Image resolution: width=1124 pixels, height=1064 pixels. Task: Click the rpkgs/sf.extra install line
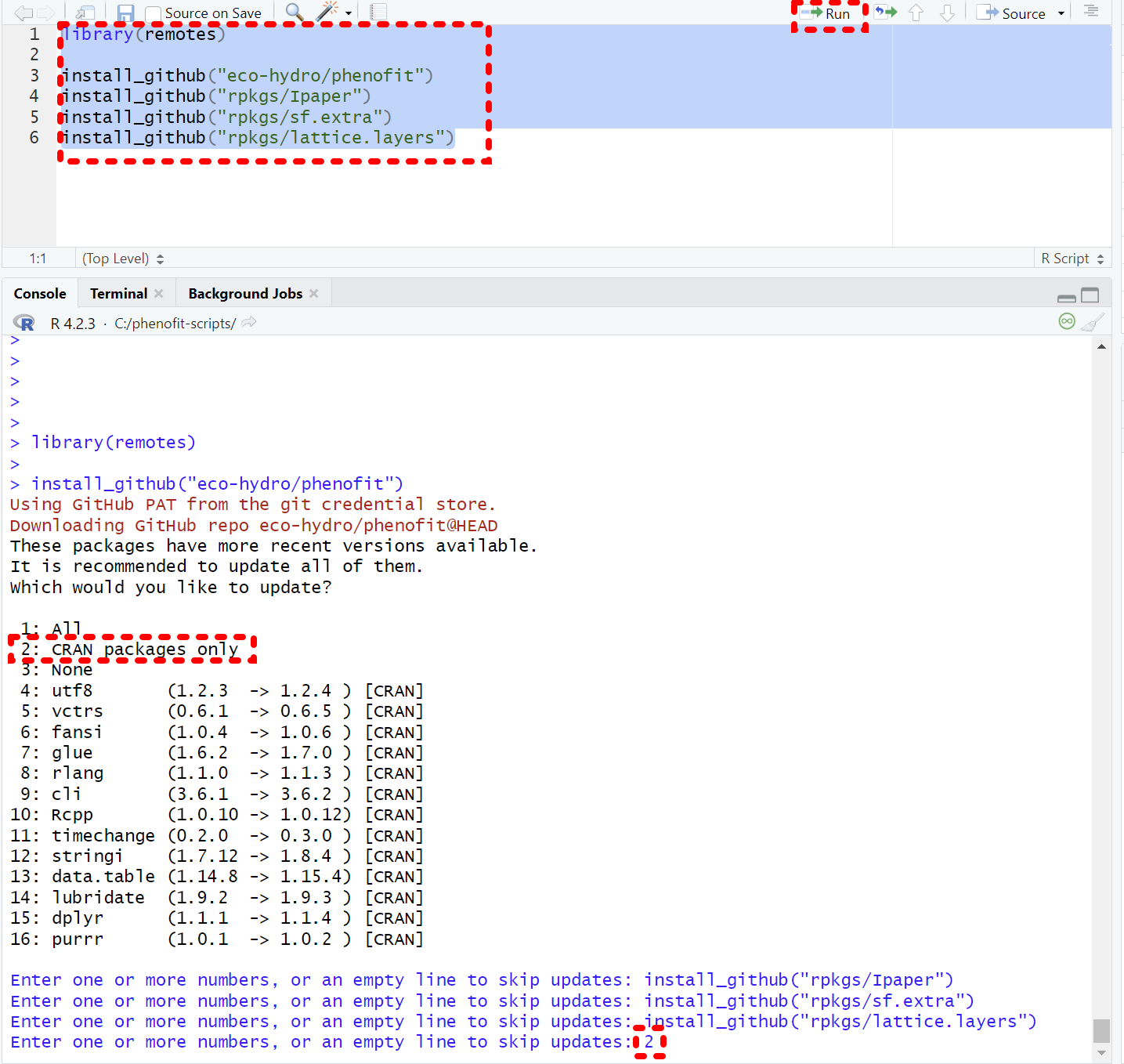(226, 118)
